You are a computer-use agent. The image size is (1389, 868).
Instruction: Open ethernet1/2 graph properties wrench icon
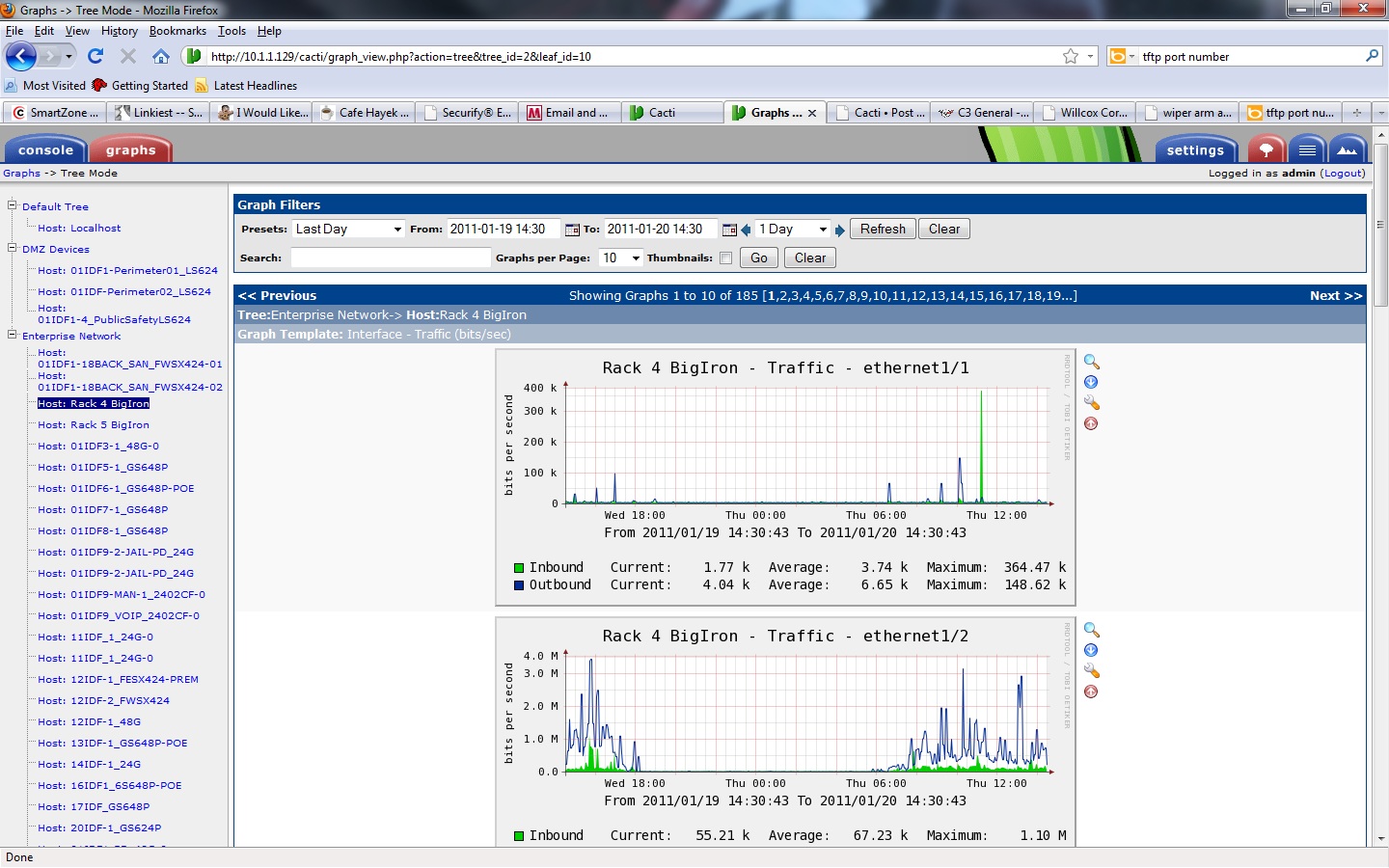[x=1092, y=670]
